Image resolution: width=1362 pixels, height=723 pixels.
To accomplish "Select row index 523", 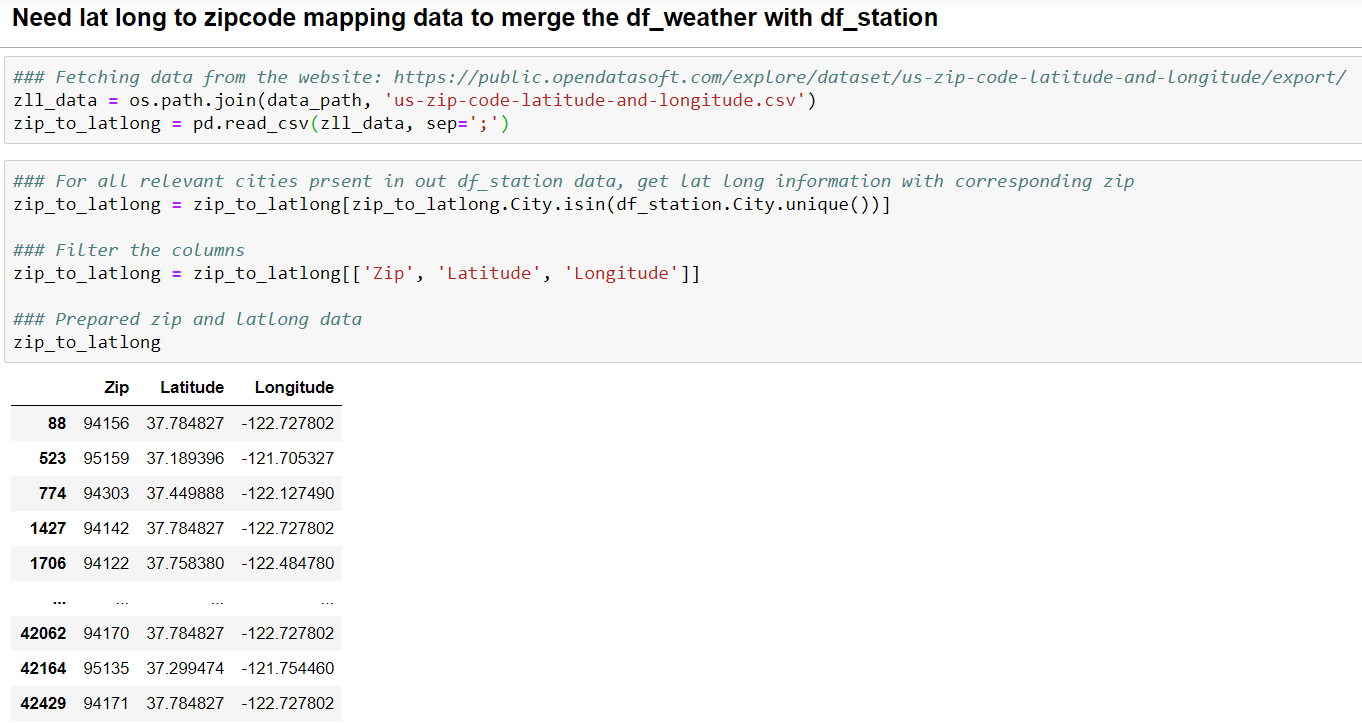I will click(52, 458).
